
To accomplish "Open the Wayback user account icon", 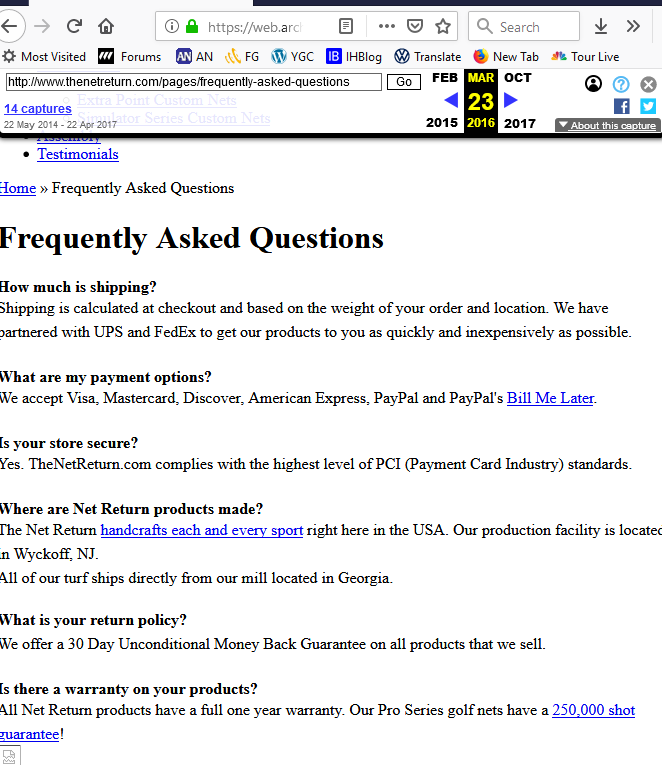I will tap(593, 84).
